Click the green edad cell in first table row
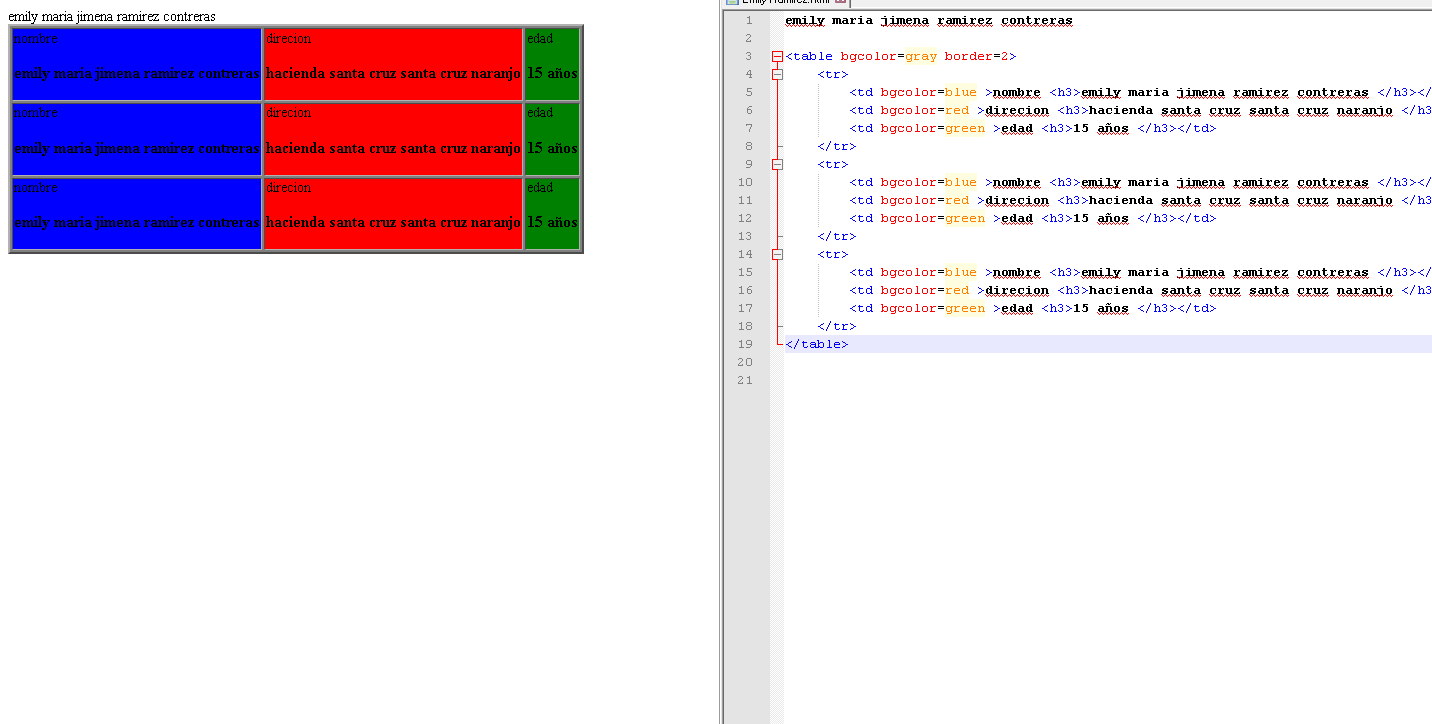Viewport: 1432px width, 724px height. (x=552, y=63)
